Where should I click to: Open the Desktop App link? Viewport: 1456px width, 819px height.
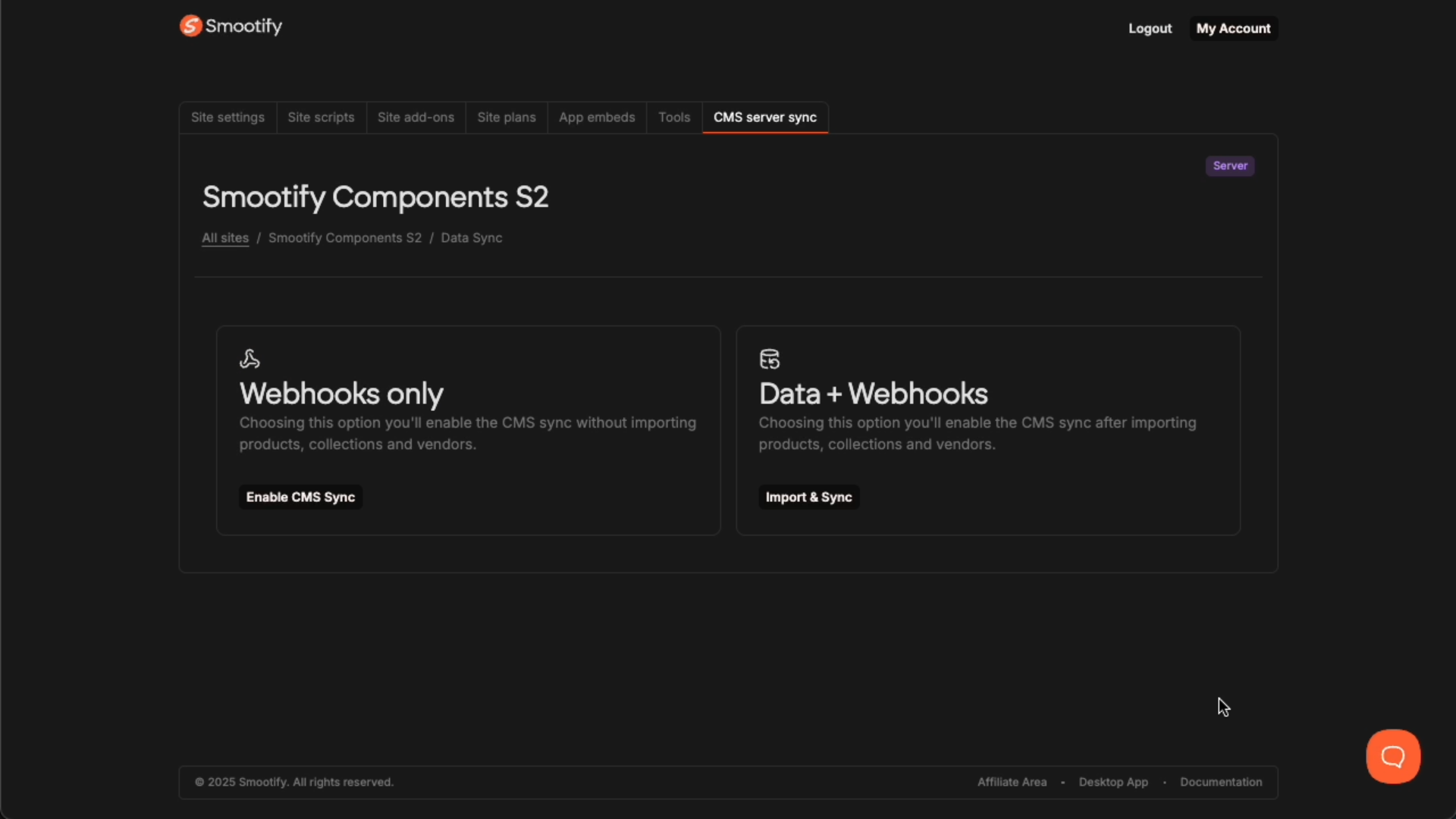coord(1112,782)
